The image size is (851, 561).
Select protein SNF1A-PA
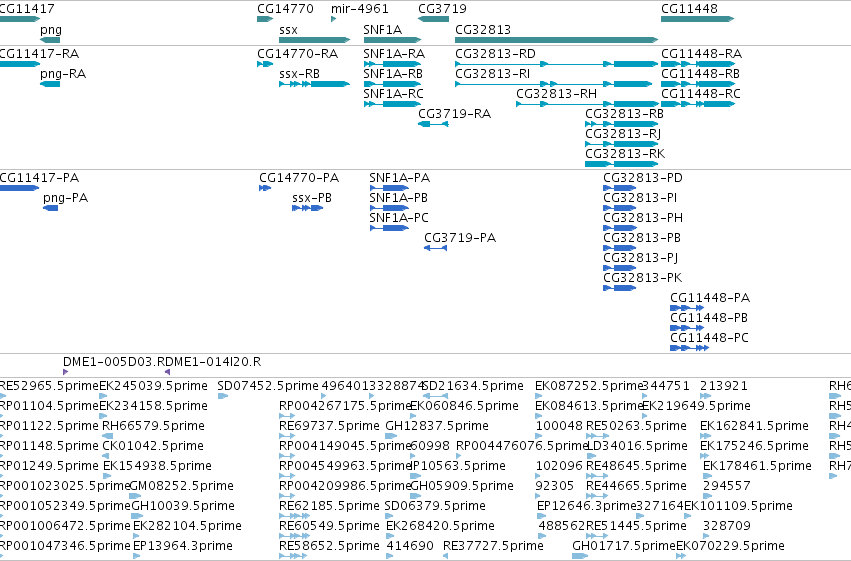click(x=389, y=188)
